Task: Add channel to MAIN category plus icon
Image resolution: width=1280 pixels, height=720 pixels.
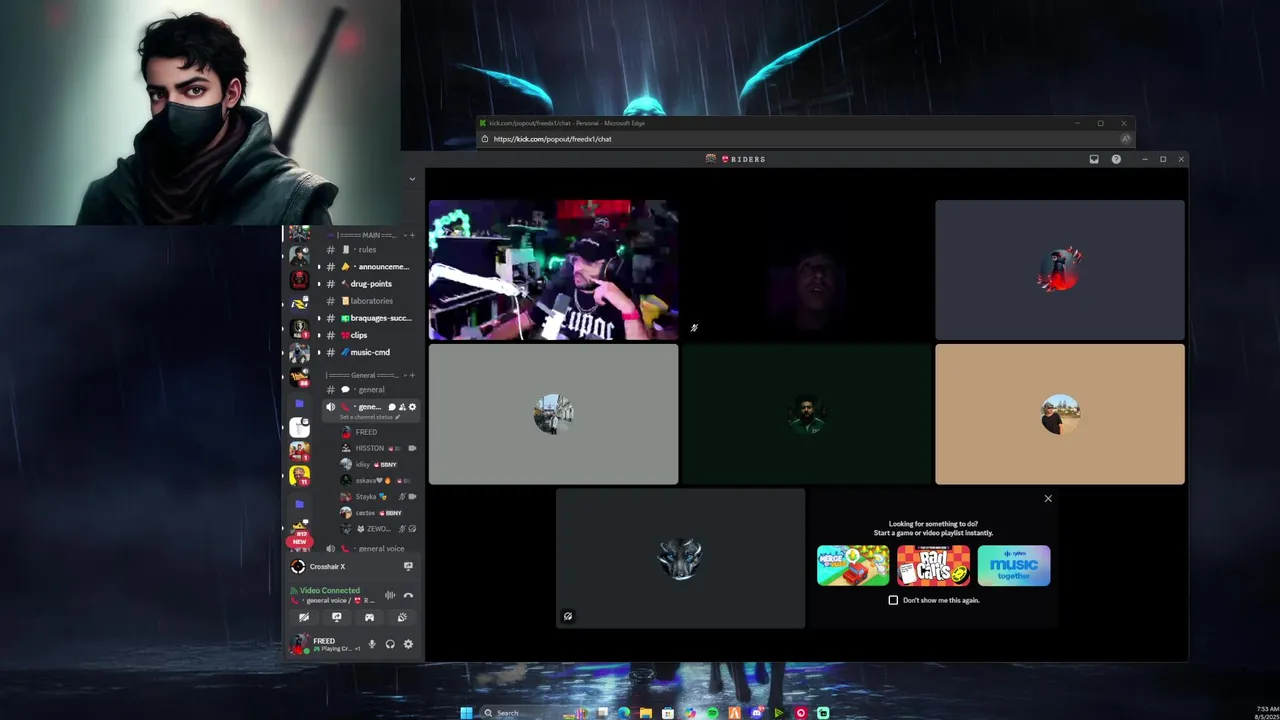Action: click(411, 235)
